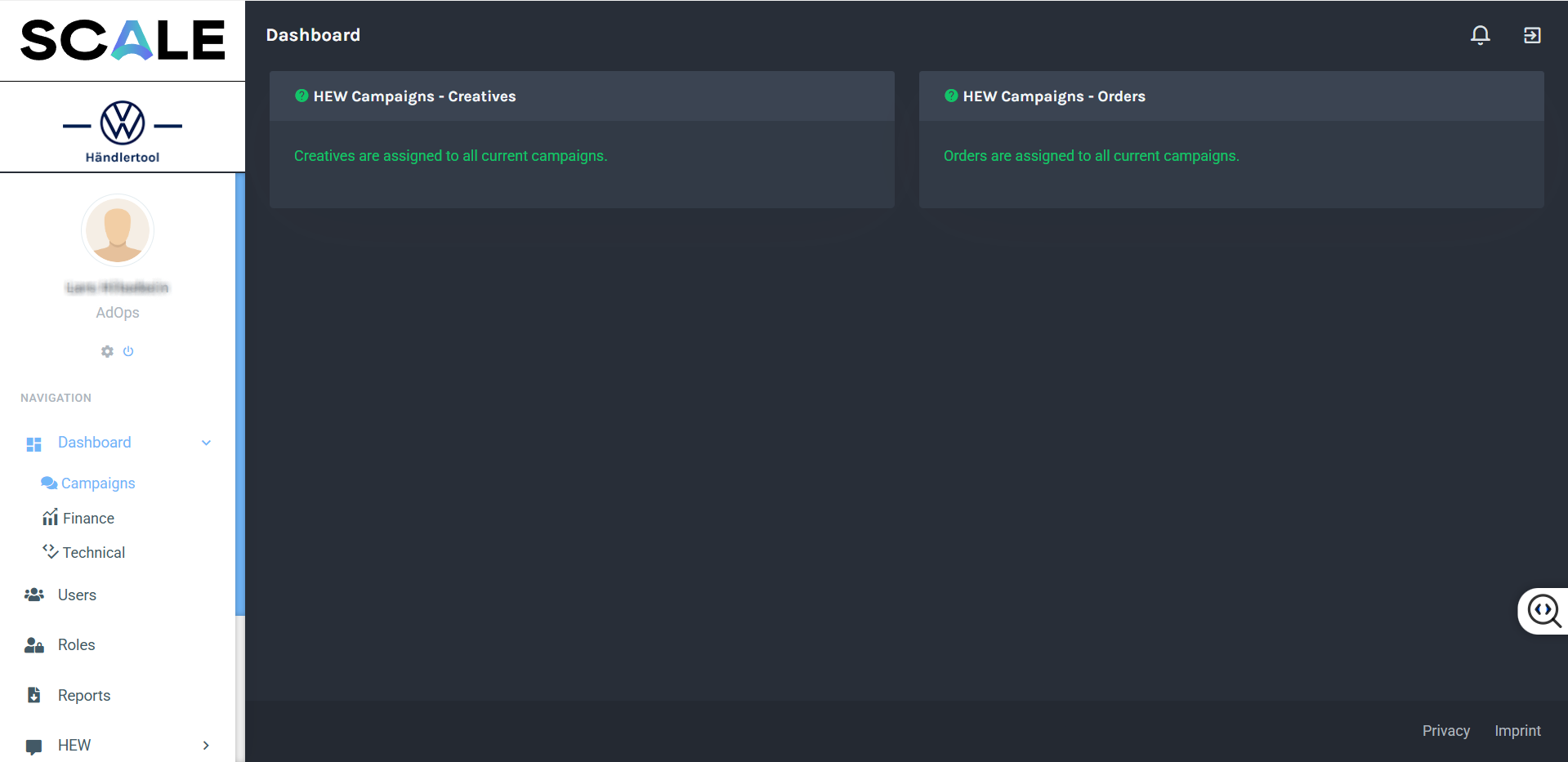The width and height of the screenshot is (1568, 762).
Task: Open the Privacy link in footer
Action: 1445,731
